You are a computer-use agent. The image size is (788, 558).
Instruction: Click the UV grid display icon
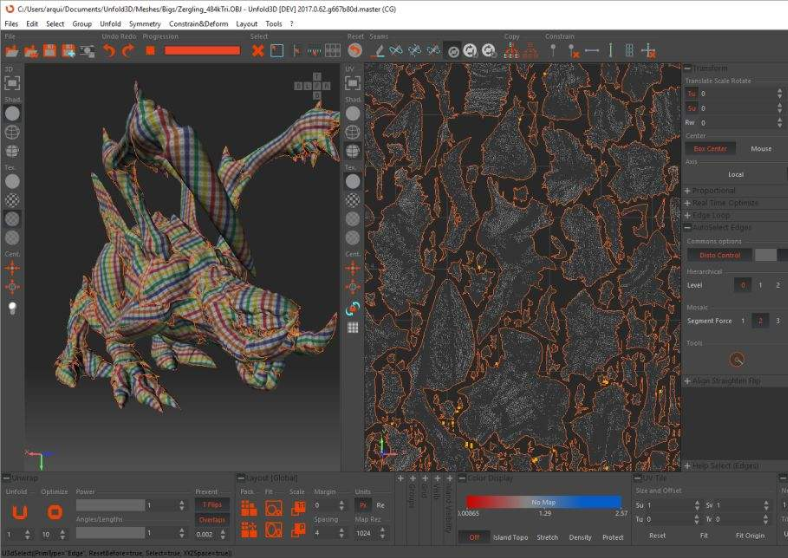[353, 328]
